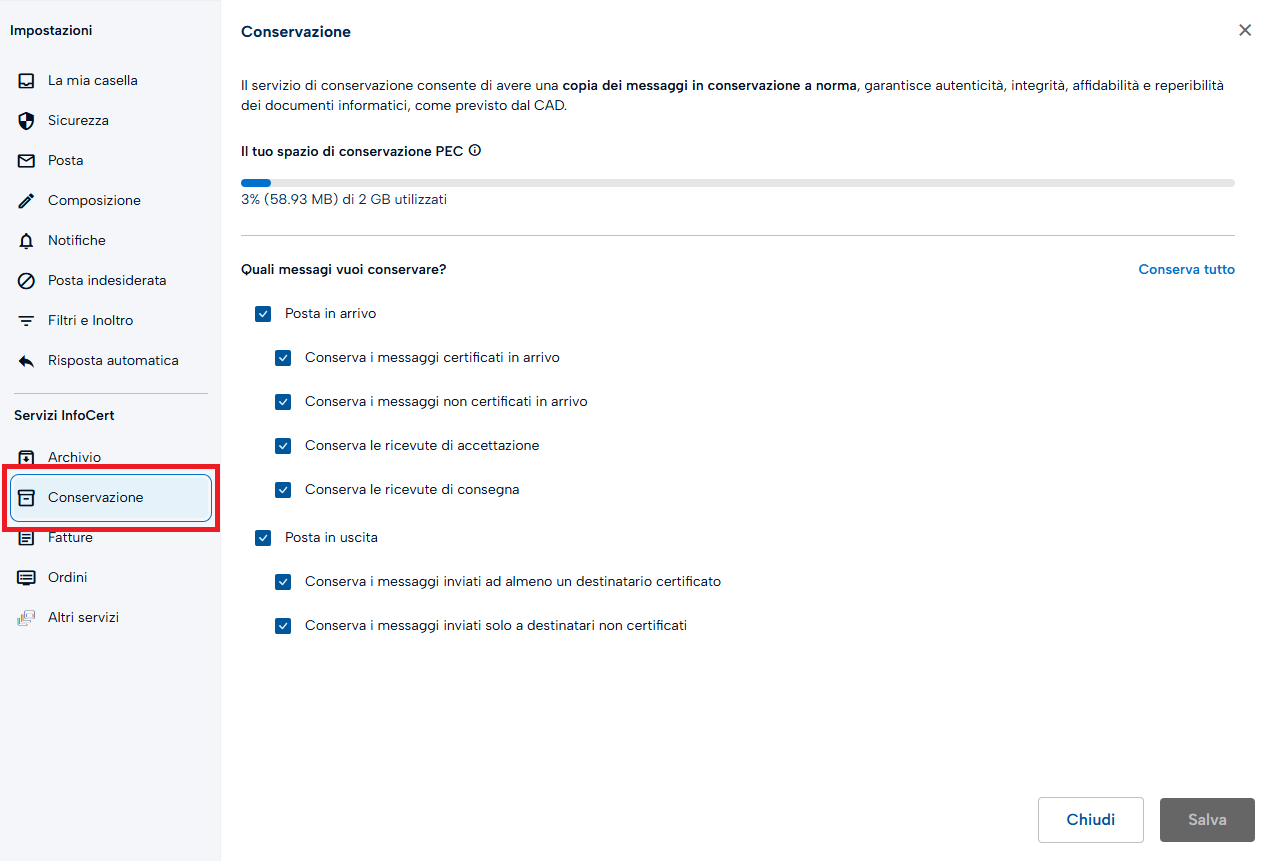Uncheck the Posta in arrivo checkbox
The height and width of the screenshot is (861, 1274).
click(x=263, y=314)
